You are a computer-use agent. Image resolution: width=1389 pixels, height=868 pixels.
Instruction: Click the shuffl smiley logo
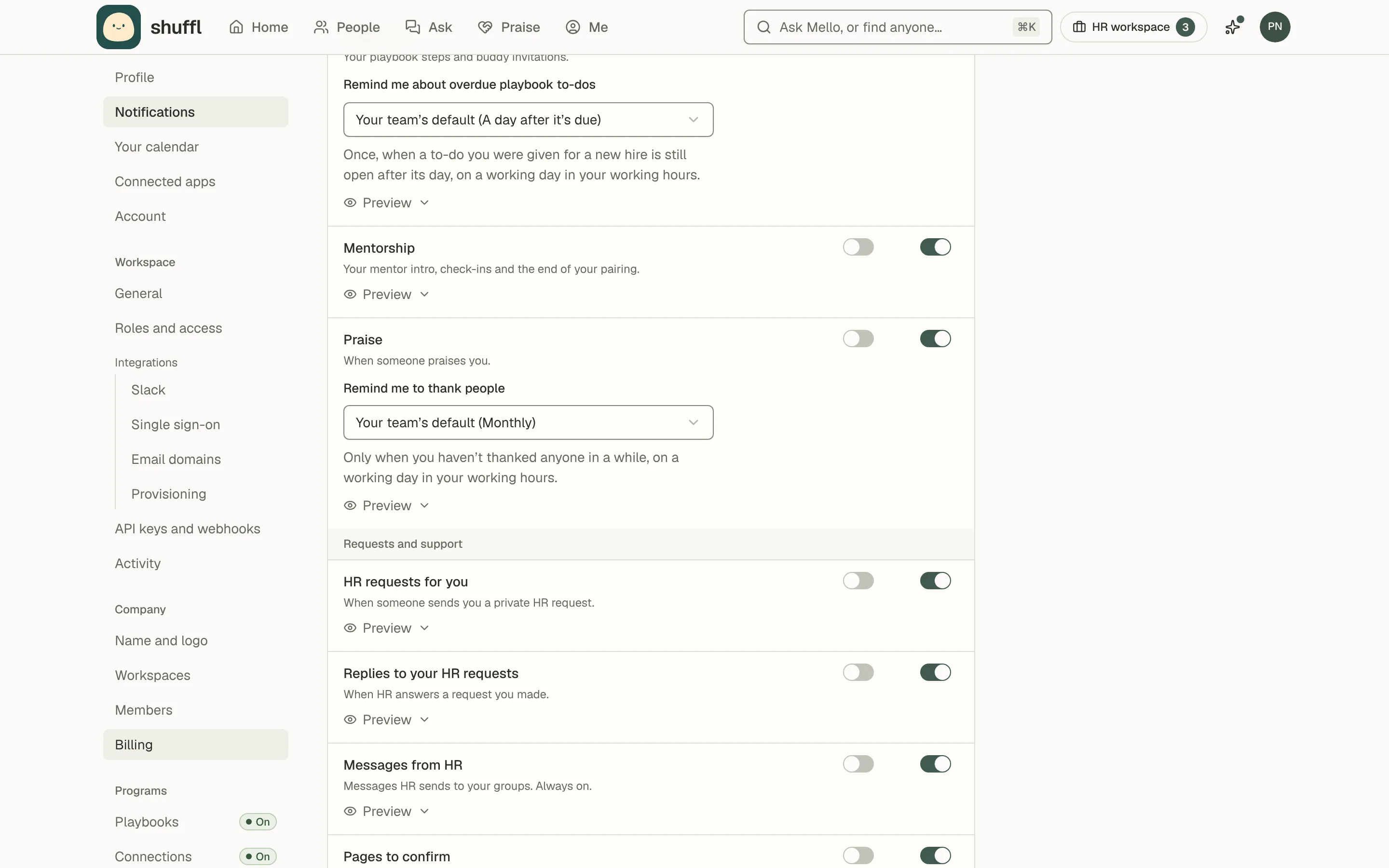[118, 27]
